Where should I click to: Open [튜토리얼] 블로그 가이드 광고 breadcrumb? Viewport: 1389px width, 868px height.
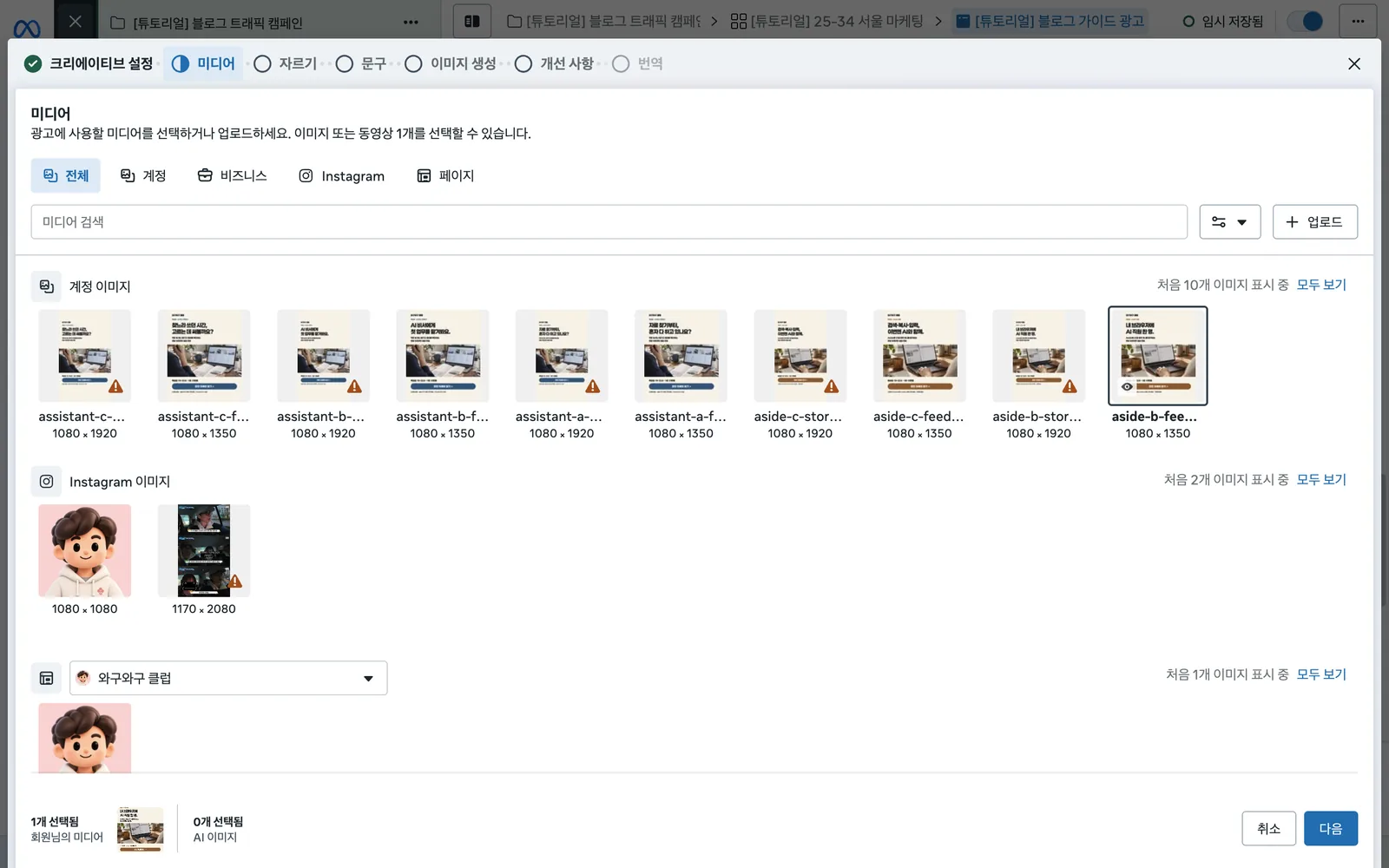coord(1050,21)
